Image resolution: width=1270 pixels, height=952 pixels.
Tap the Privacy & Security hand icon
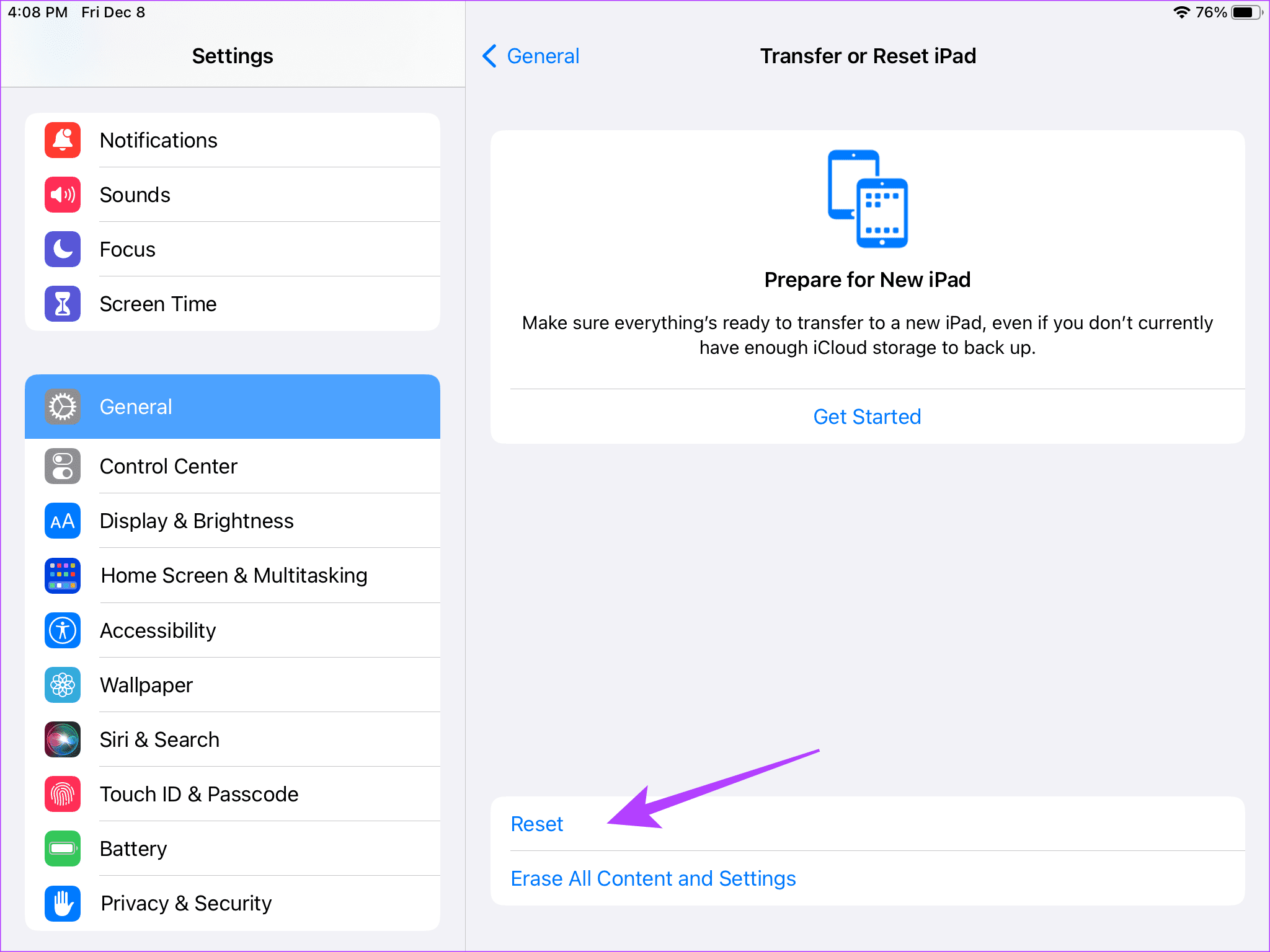click(63, 903)
